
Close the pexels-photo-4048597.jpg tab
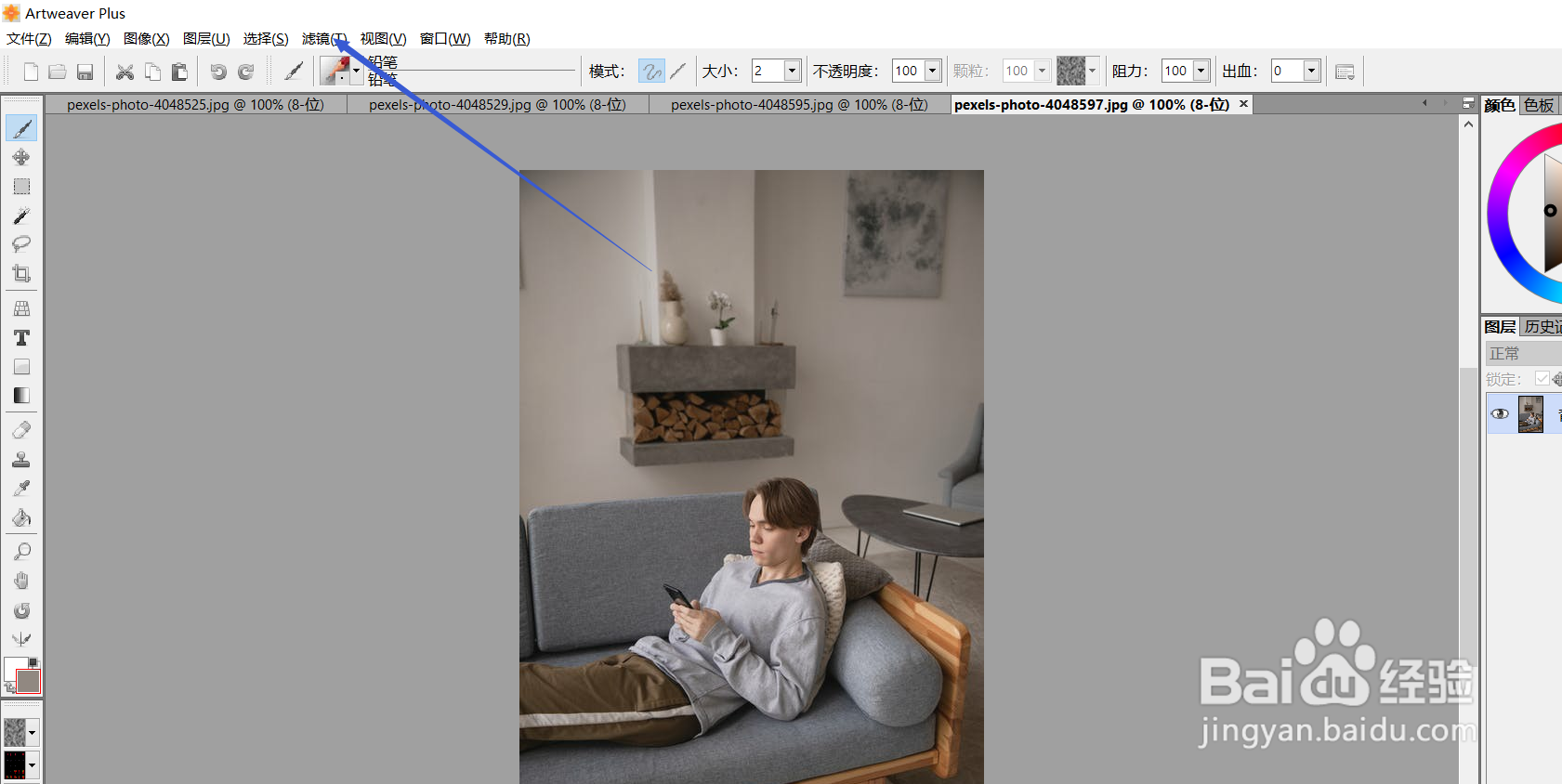coord(1243,104)
